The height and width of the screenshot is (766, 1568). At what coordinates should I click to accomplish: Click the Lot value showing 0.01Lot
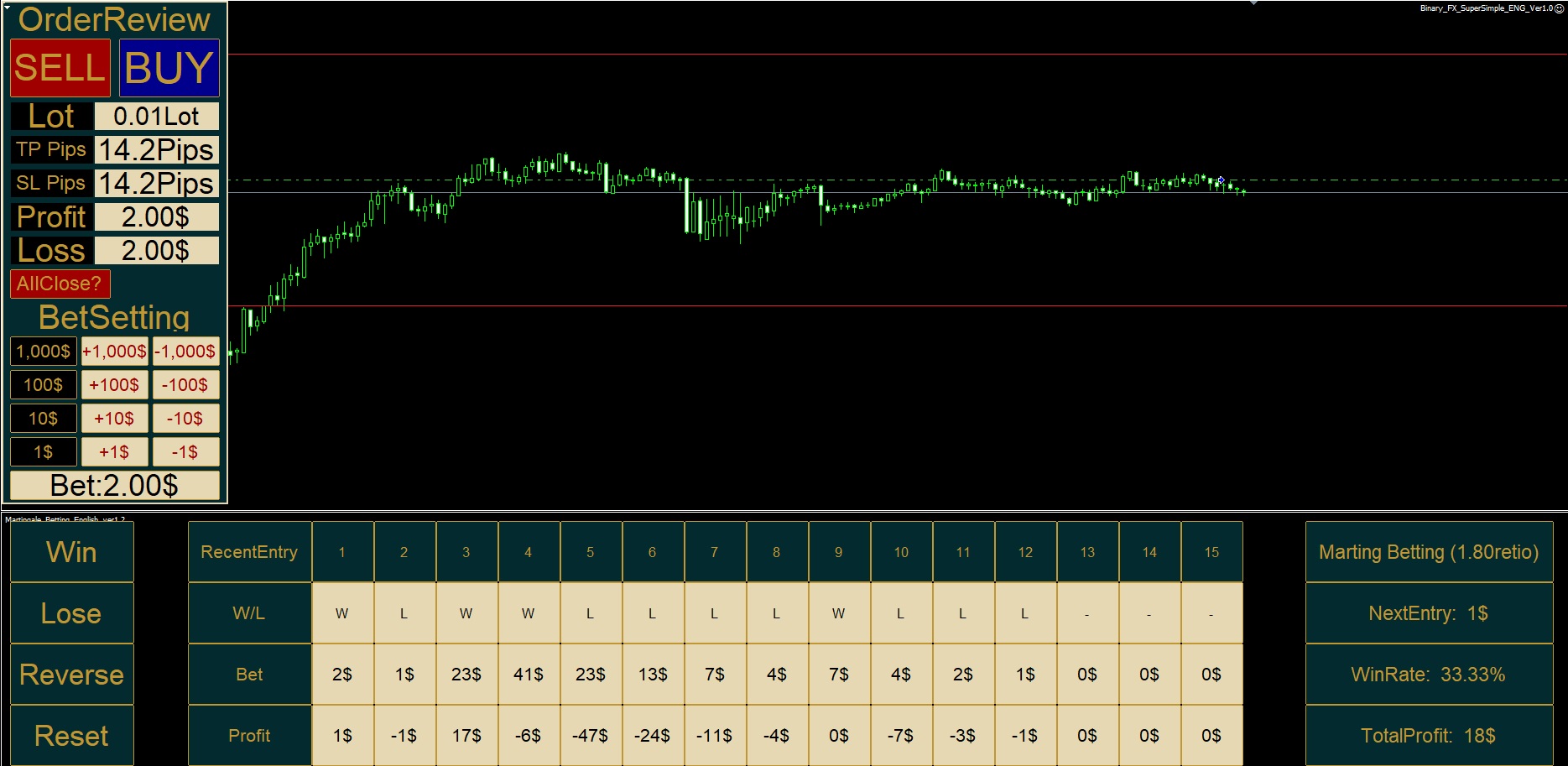pyautogui.click(x=156, y=115)
